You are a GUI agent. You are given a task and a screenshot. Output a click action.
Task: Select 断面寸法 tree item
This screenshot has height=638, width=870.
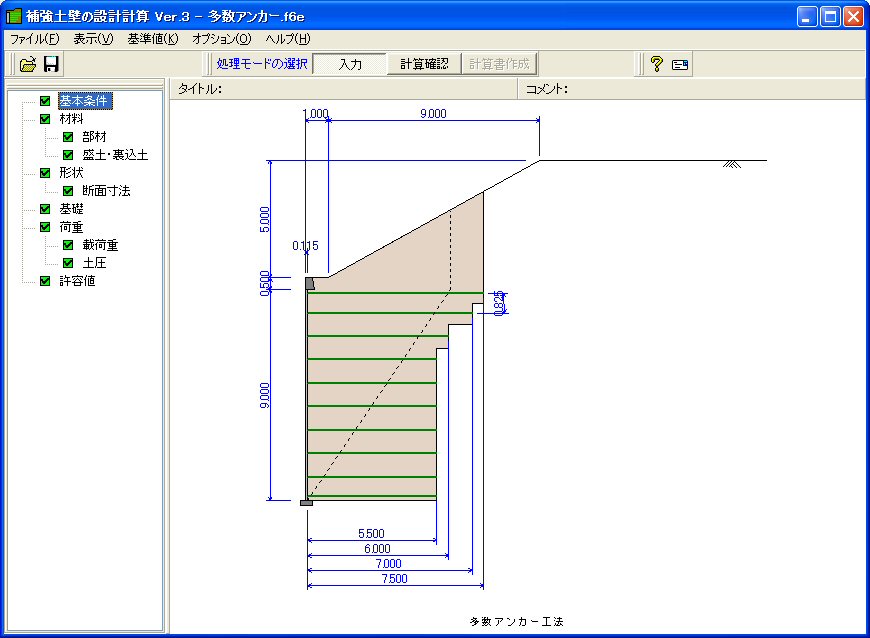click(x=106, y=191)
